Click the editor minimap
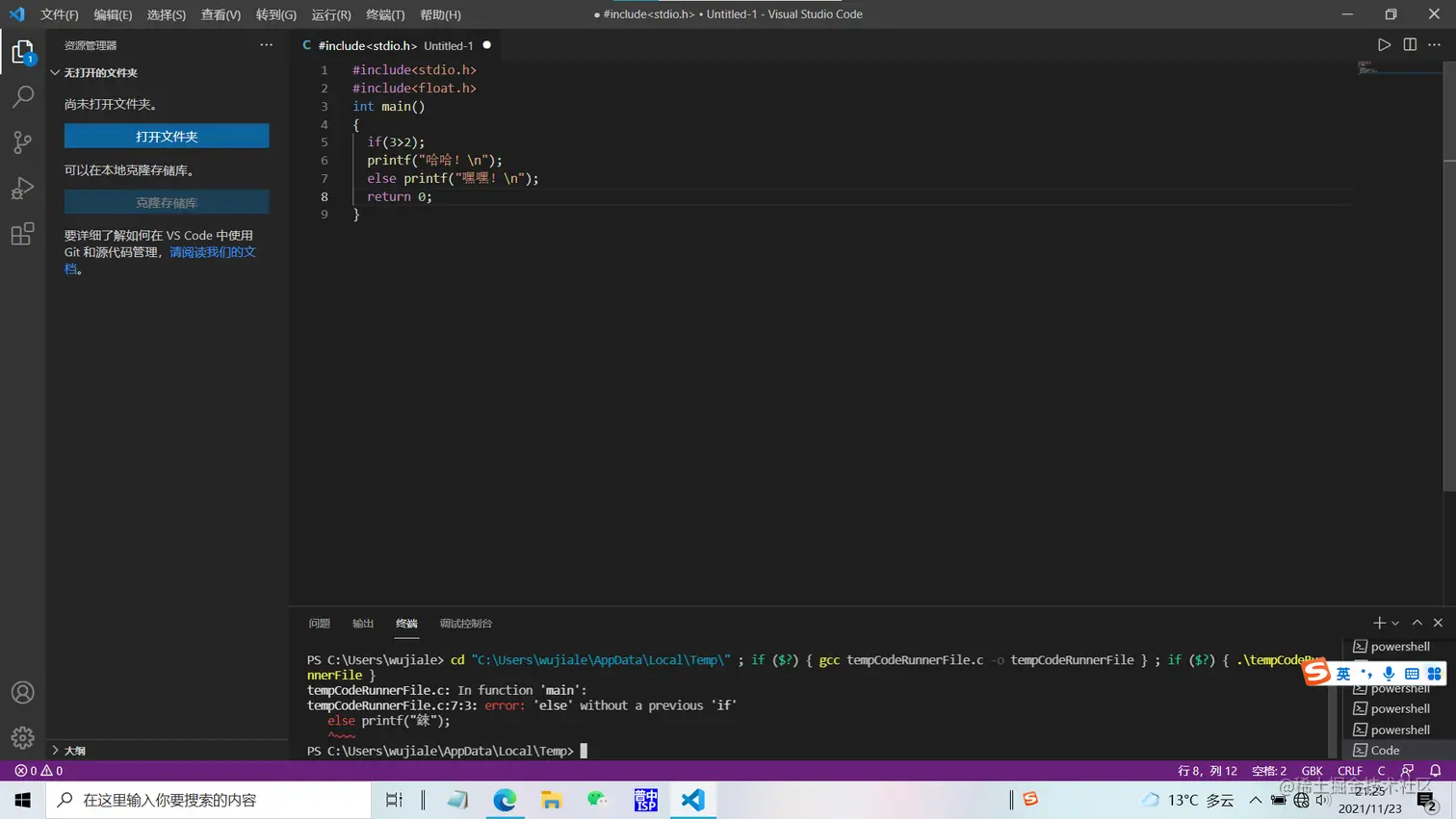Viewport: 1456px width, 819px height. click(1398, 69)
